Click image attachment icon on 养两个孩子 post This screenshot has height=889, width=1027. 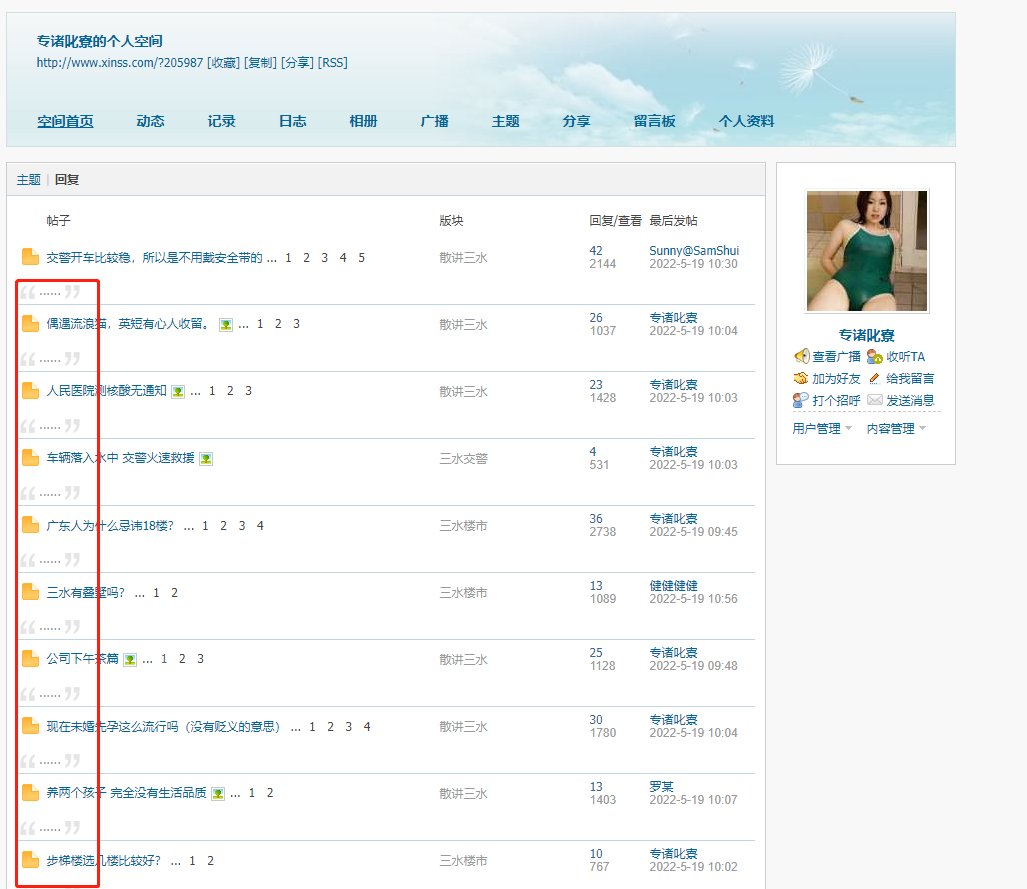218,793
